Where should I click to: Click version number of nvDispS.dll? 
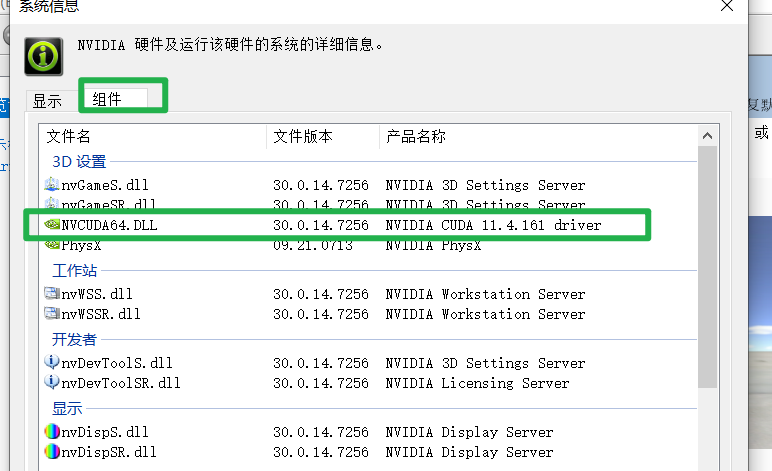pos(321,432)
